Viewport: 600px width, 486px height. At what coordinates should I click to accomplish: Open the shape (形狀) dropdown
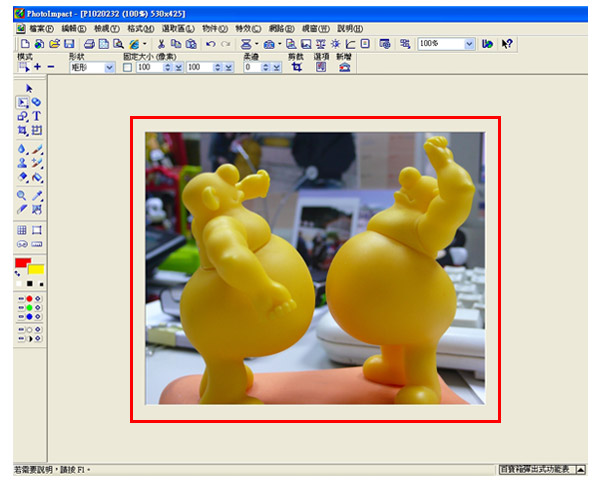[109, 67]
